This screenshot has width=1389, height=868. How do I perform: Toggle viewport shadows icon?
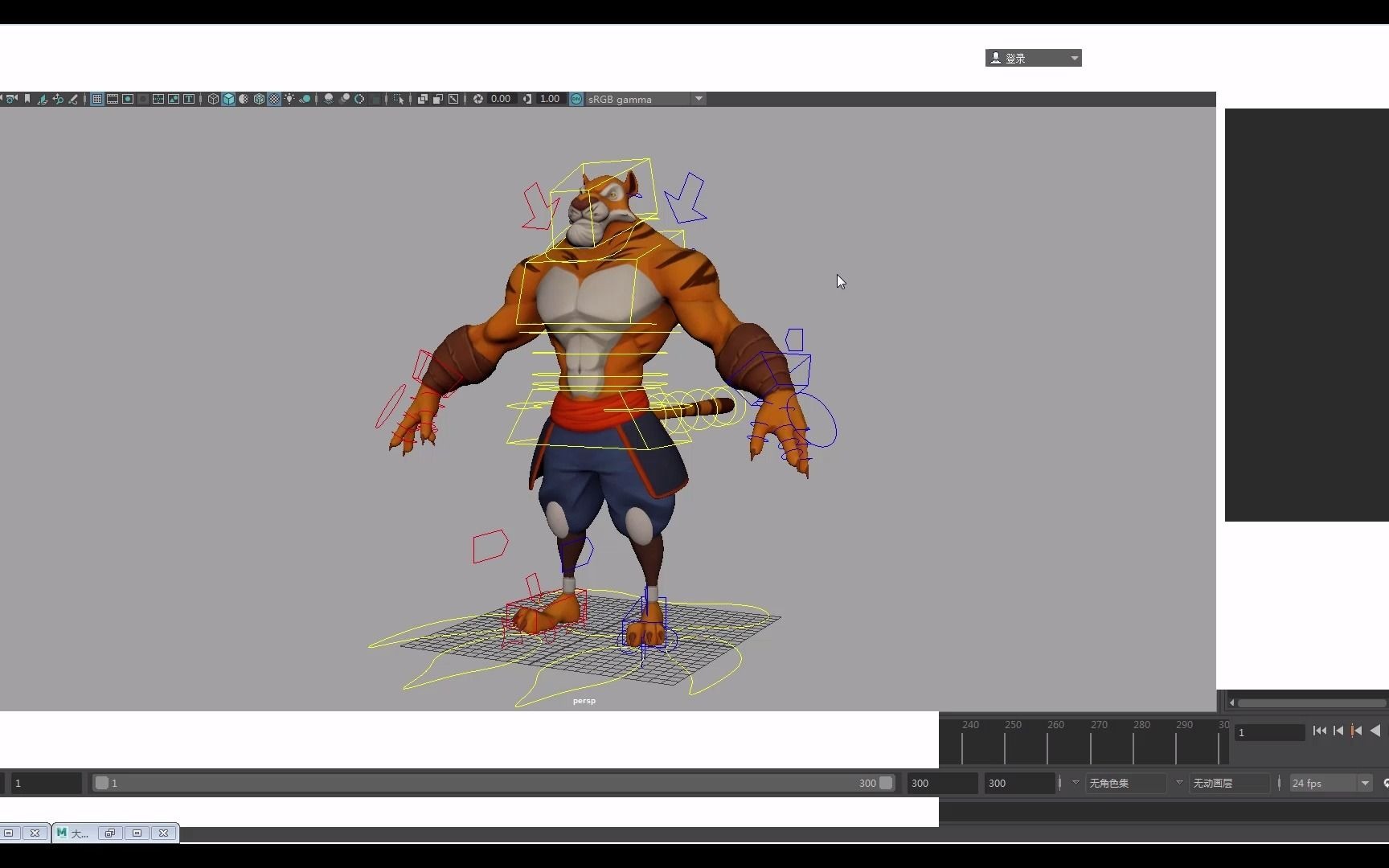tap(305, 99)
